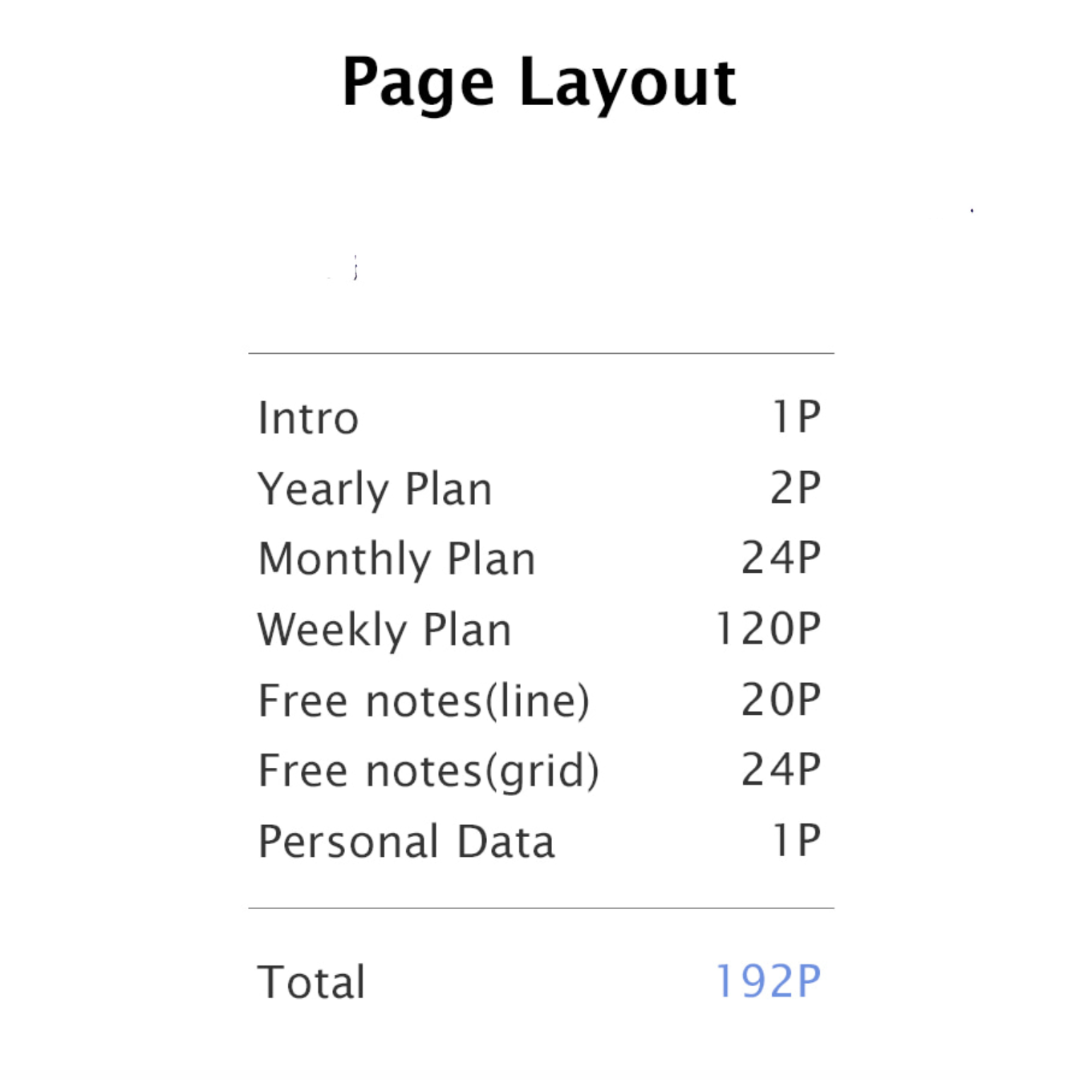Click the Weekly Plan label
This screenshot has height=1080, width=1080.
(x=384, y=630)
